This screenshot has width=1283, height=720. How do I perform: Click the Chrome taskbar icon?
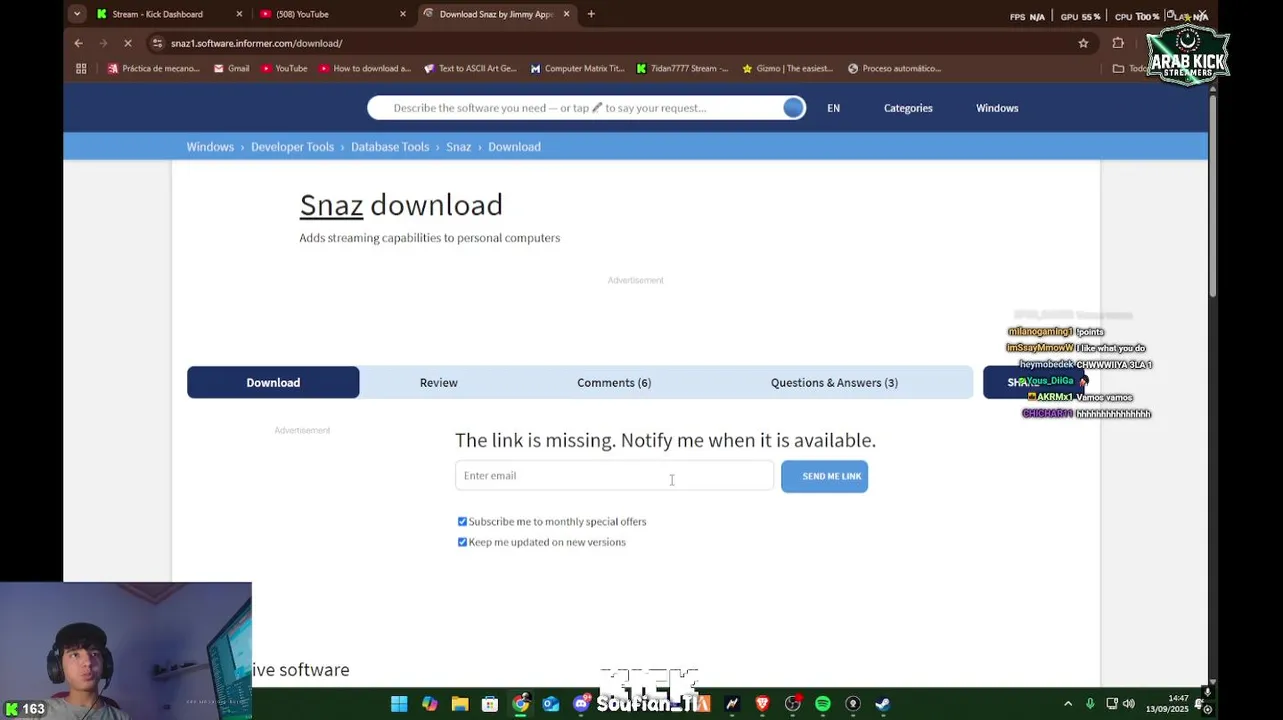[x=521, y=704]
